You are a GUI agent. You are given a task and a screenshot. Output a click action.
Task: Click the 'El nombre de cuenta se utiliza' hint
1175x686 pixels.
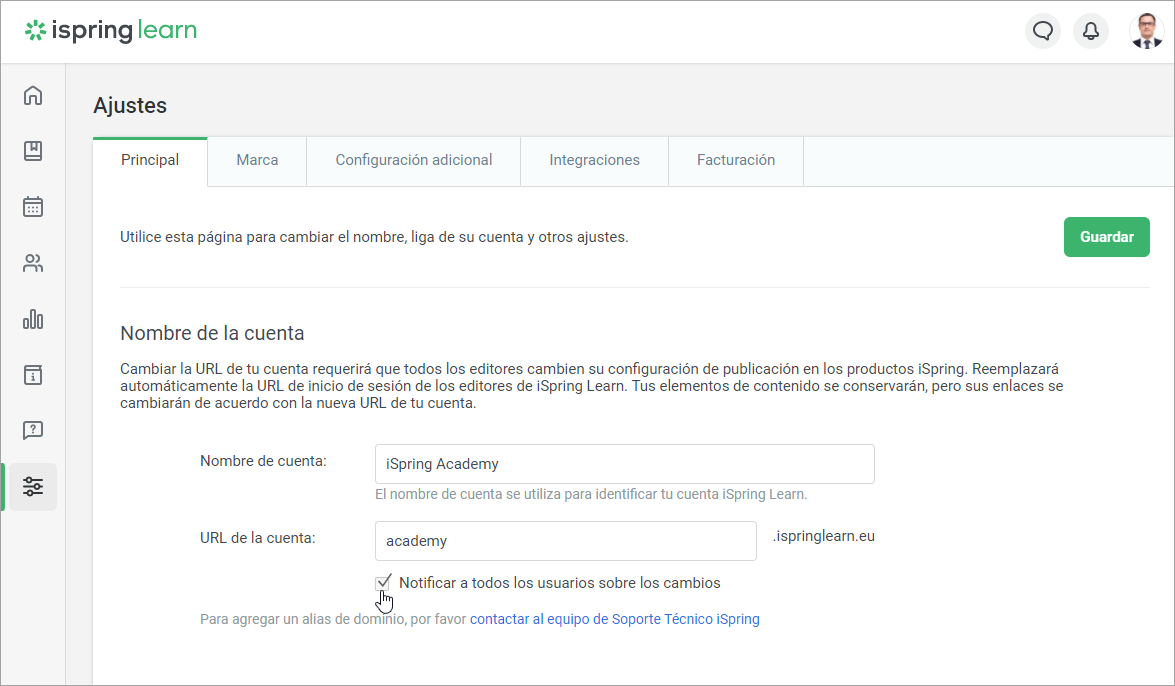(591, 495)
